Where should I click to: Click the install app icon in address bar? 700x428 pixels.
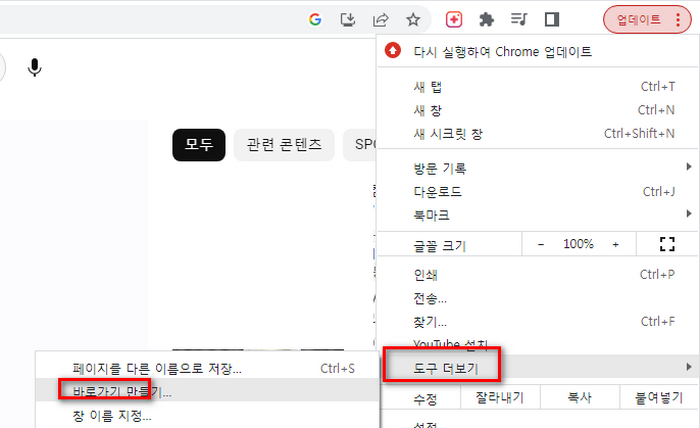coord(348,19)
